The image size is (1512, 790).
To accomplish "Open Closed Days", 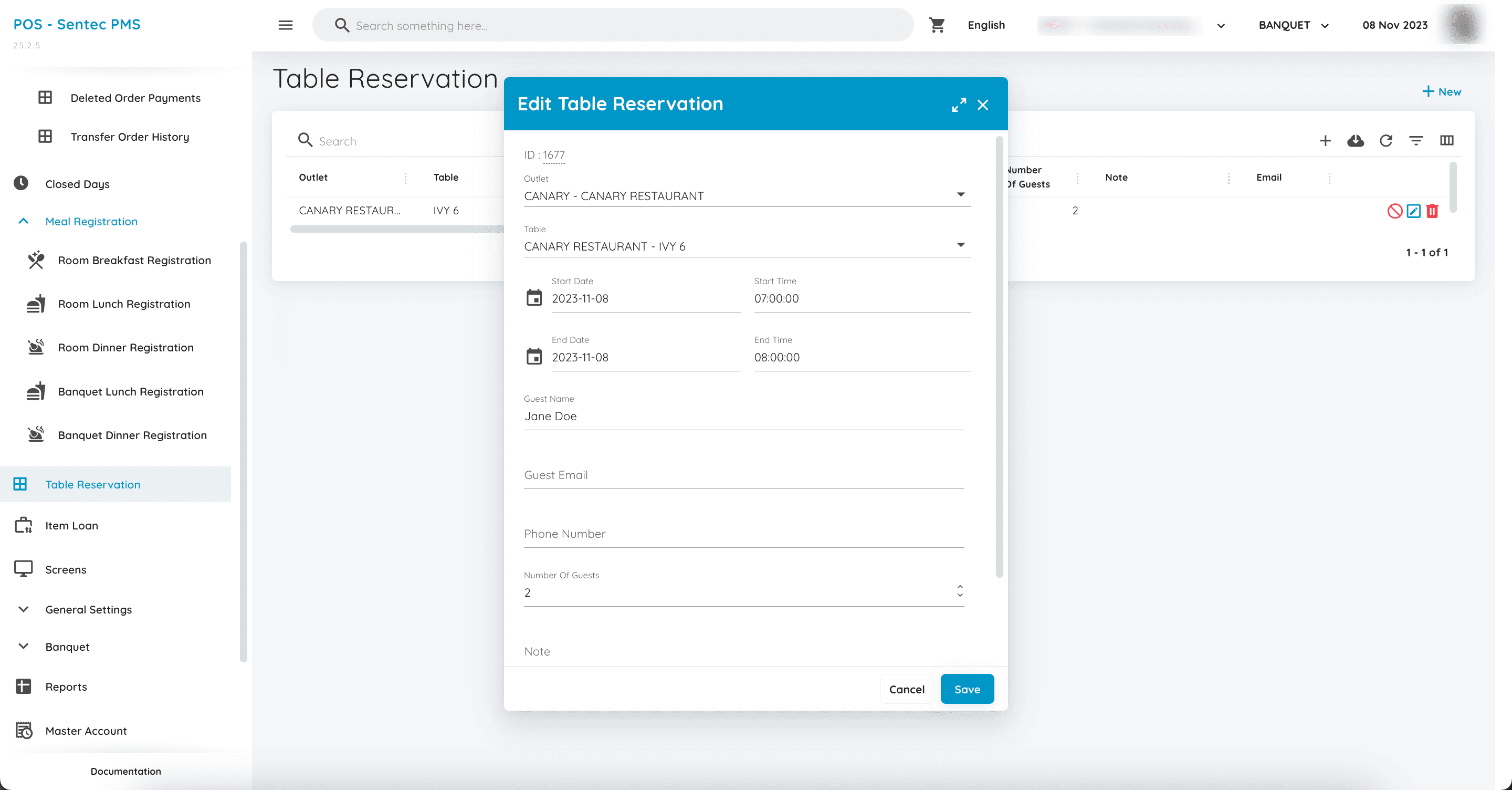I will [x=77, y=184].
